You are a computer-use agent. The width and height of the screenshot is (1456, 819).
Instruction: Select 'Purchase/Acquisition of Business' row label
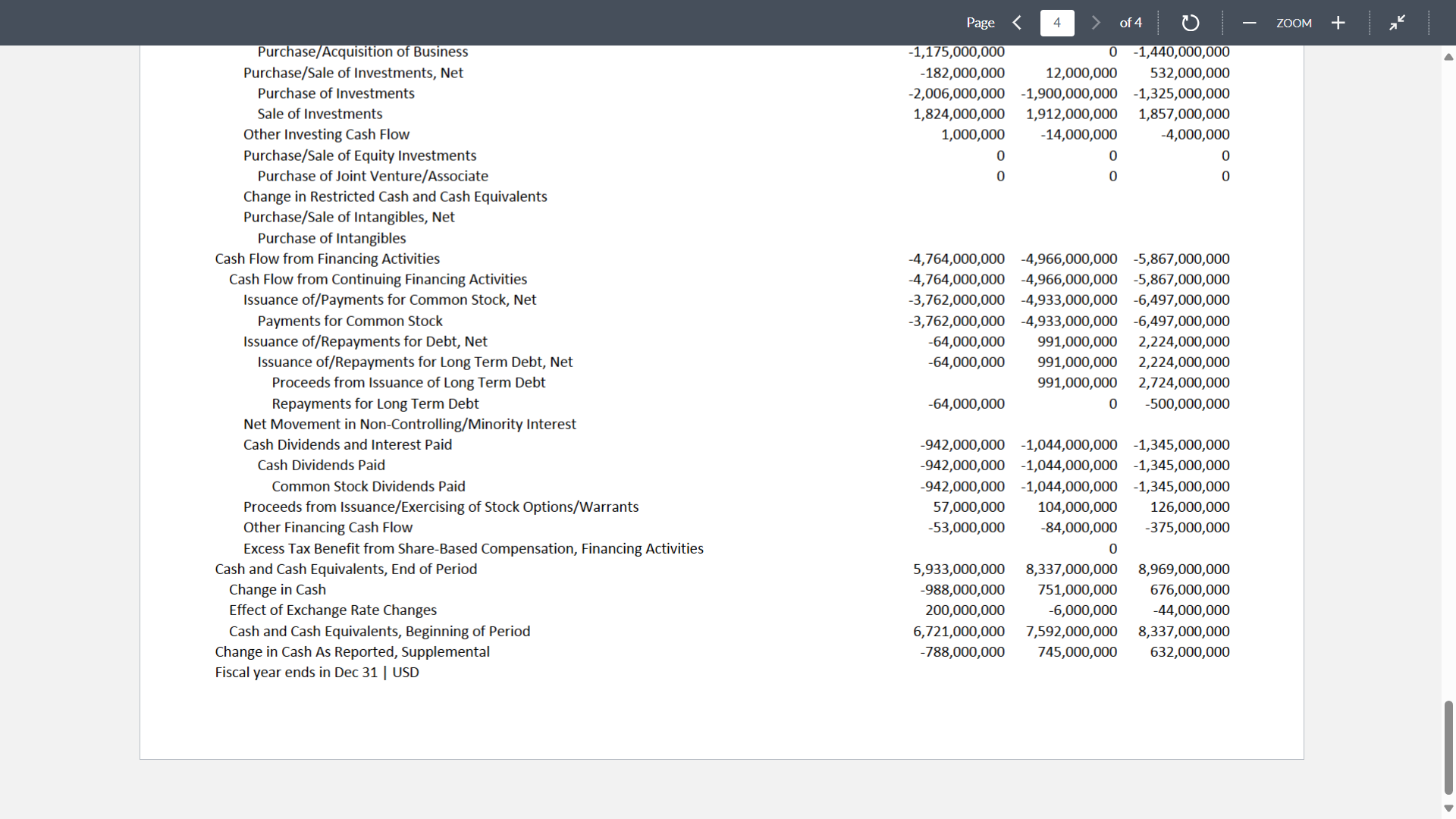[362, 52]
